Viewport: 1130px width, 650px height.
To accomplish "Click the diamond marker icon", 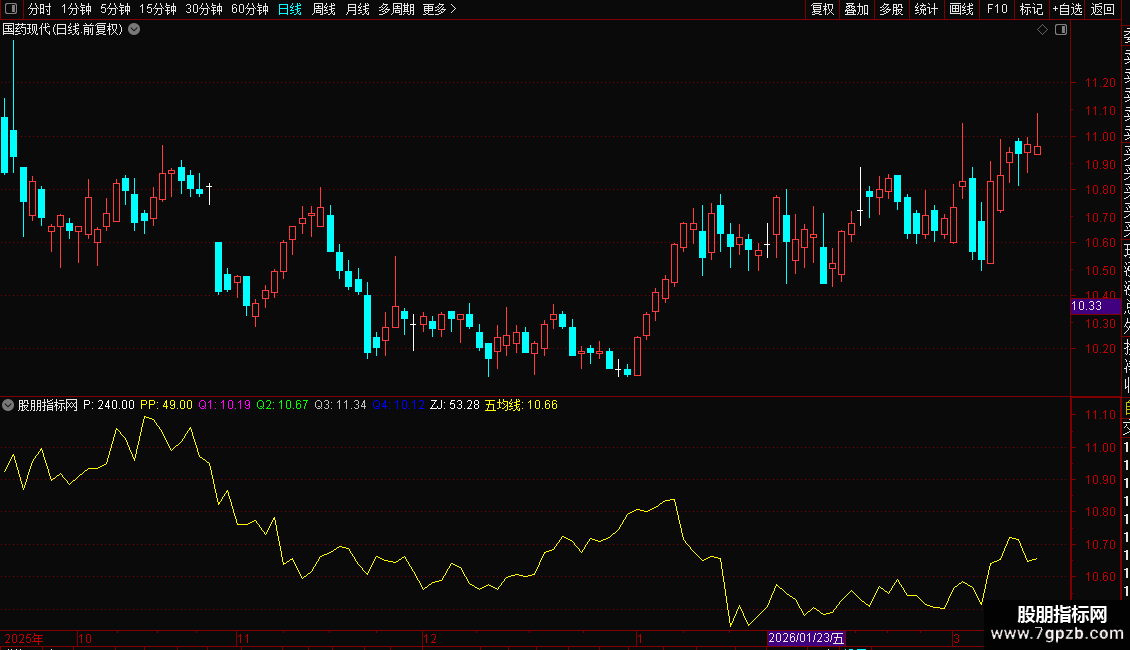I will 1042,30.
